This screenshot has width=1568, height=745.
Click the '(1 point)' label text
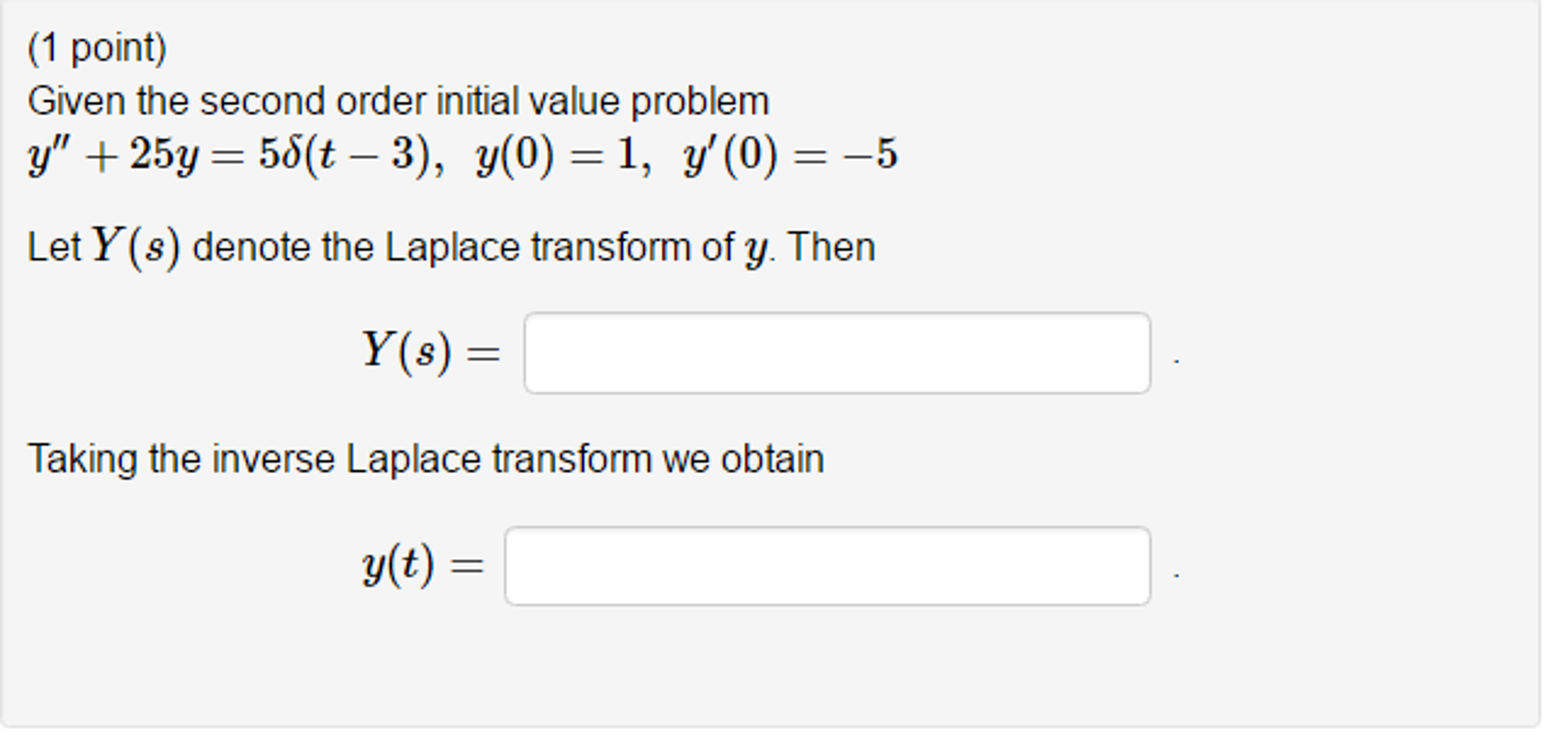98,46
